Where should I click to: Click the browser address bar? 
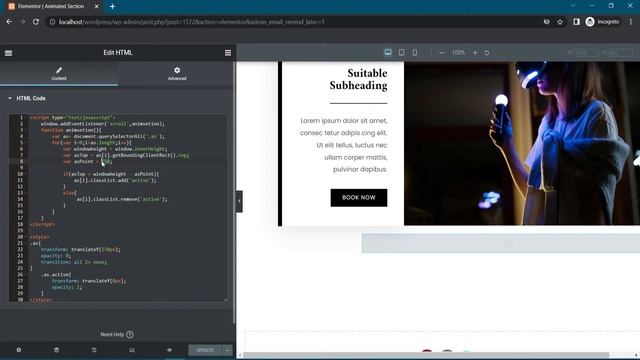pyautogui.click(x=294, y=22)
